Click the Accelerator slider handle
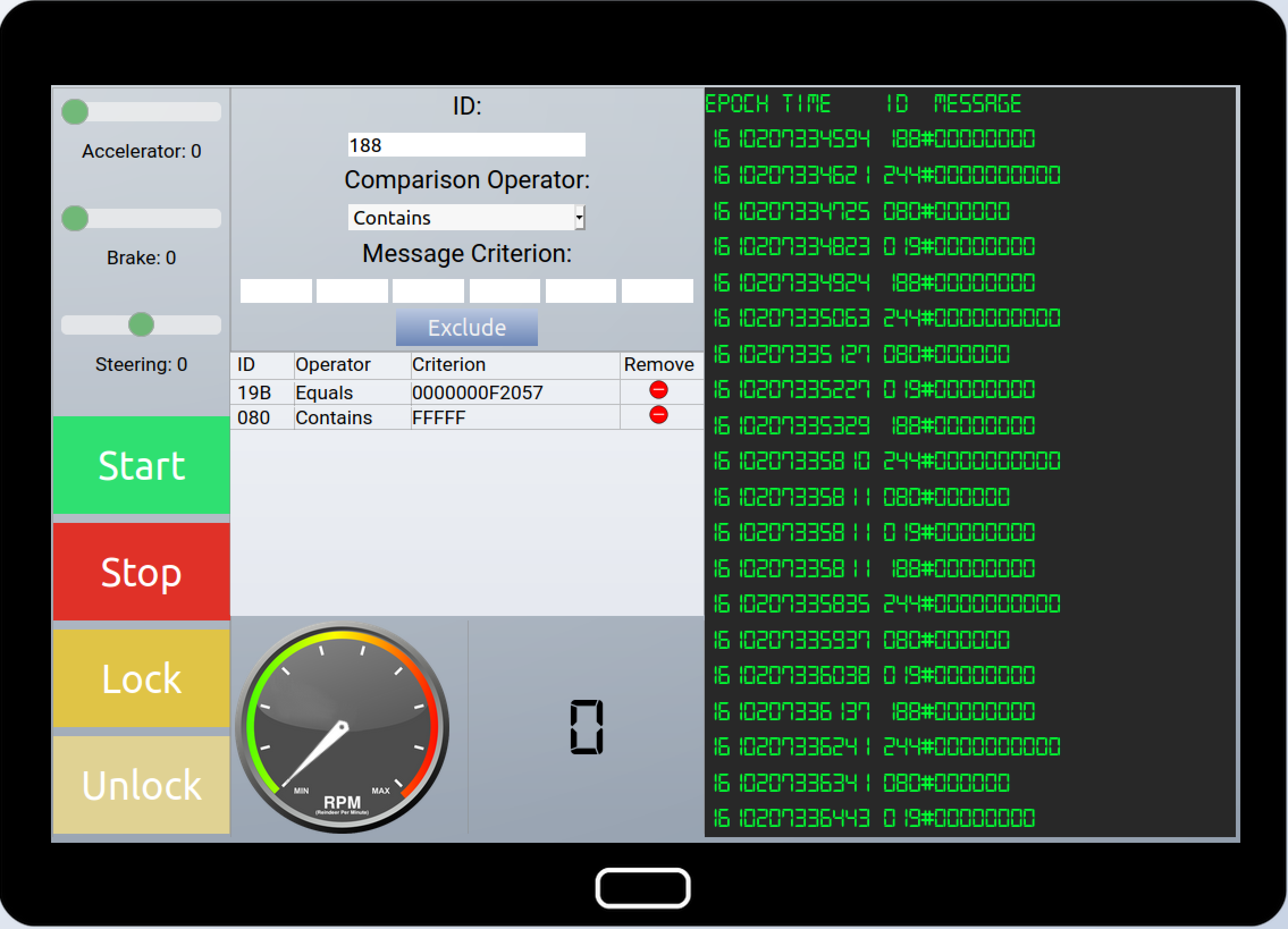This screenshot has height=929, width=1288. (x=75, y=112)
